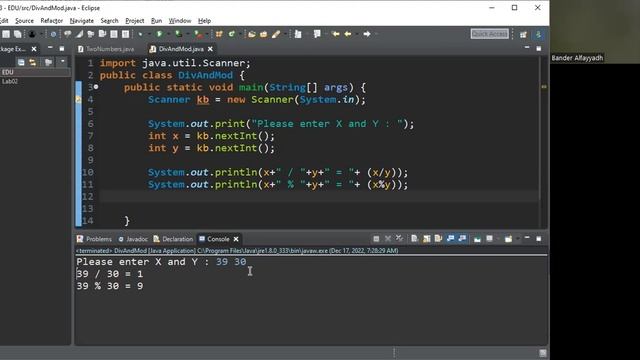Toggle Word Wrap in the console
The height and width of the screenshot is (360, 640).
(438, 239)
